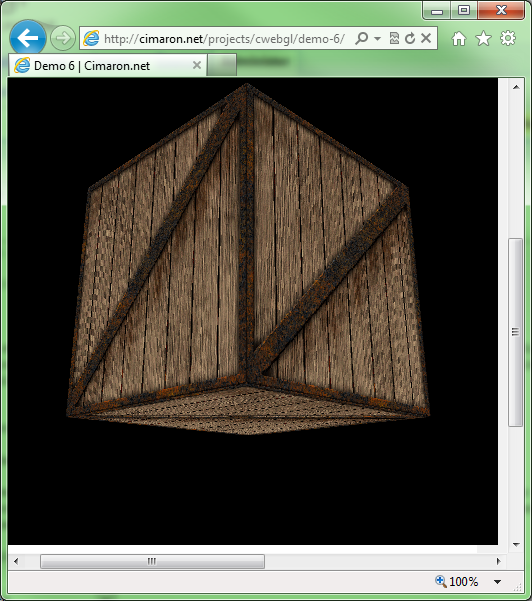Click the horizontal scrollbar thumb

(152, 561)
